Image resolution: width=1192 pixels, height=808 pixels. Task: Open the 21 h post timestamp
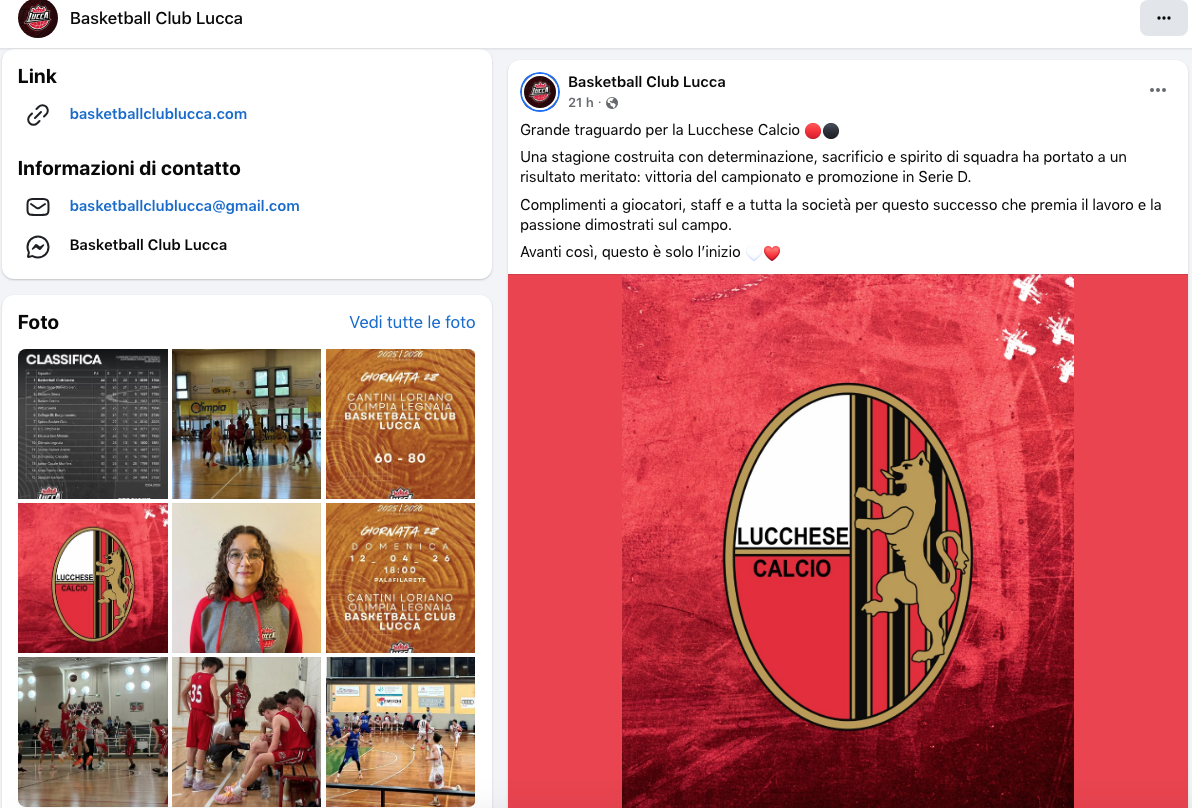580,103
